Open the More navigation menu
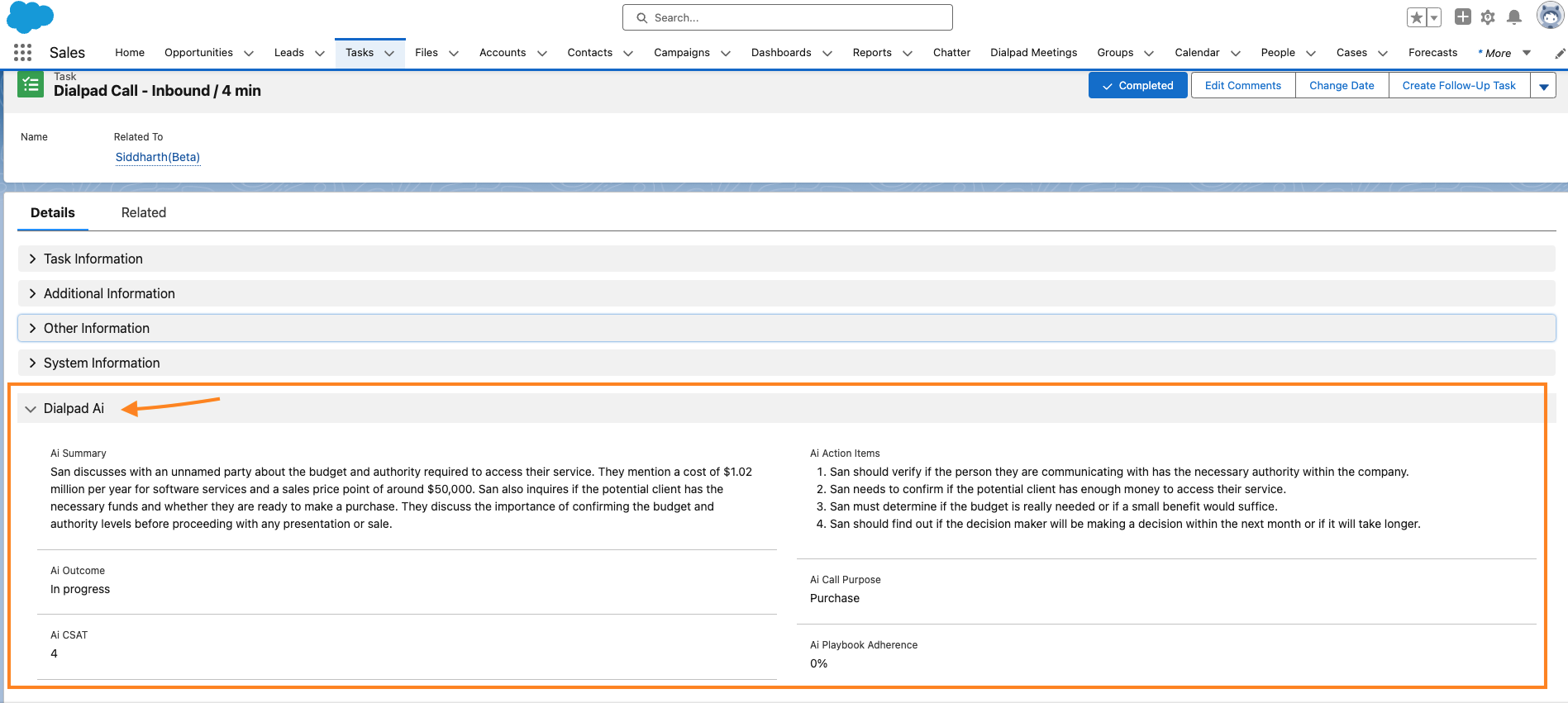The height and width of the screenshot is (703, 1568). (x=1504, y=54)
